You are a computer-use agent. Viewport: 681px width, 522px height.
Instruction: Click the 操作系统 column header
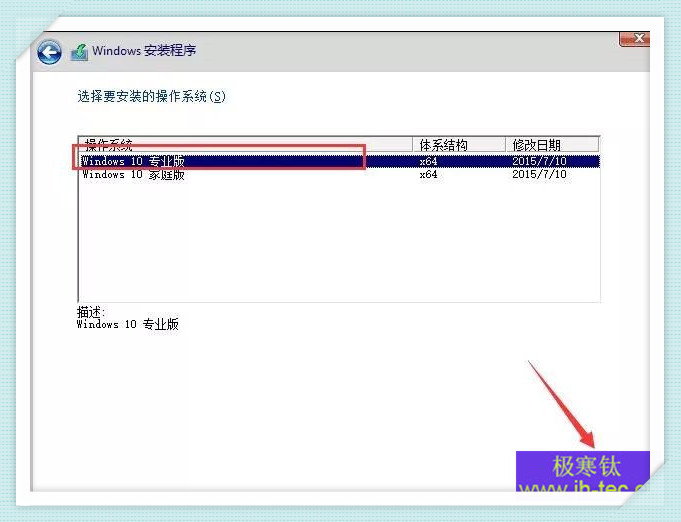coord(246,145)
